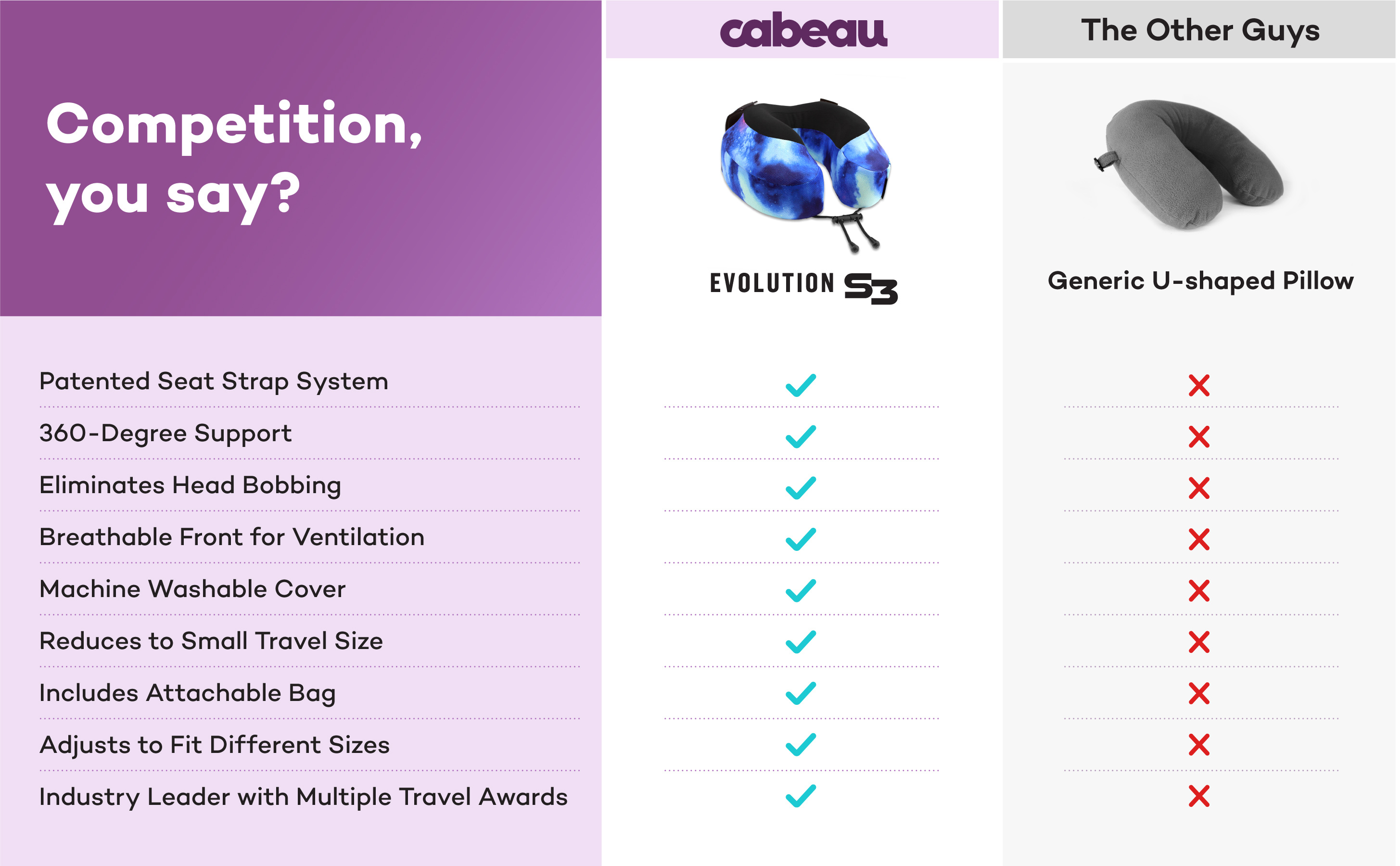Screen dimensions: 1400x866
Task: Click red X for Breathable Front for Ventilation
Action: coord(1198,539)
